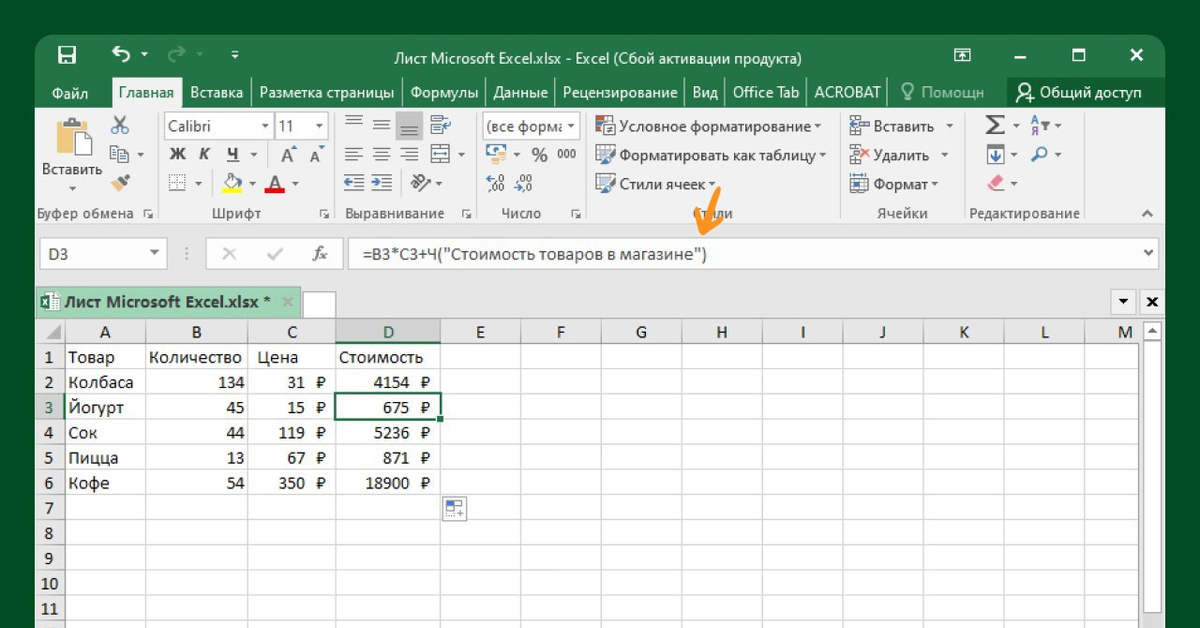Click the Формат cells button
The height and width of the screenshot is (628, 1200).
pyautogui.click(x=894, y=184)
